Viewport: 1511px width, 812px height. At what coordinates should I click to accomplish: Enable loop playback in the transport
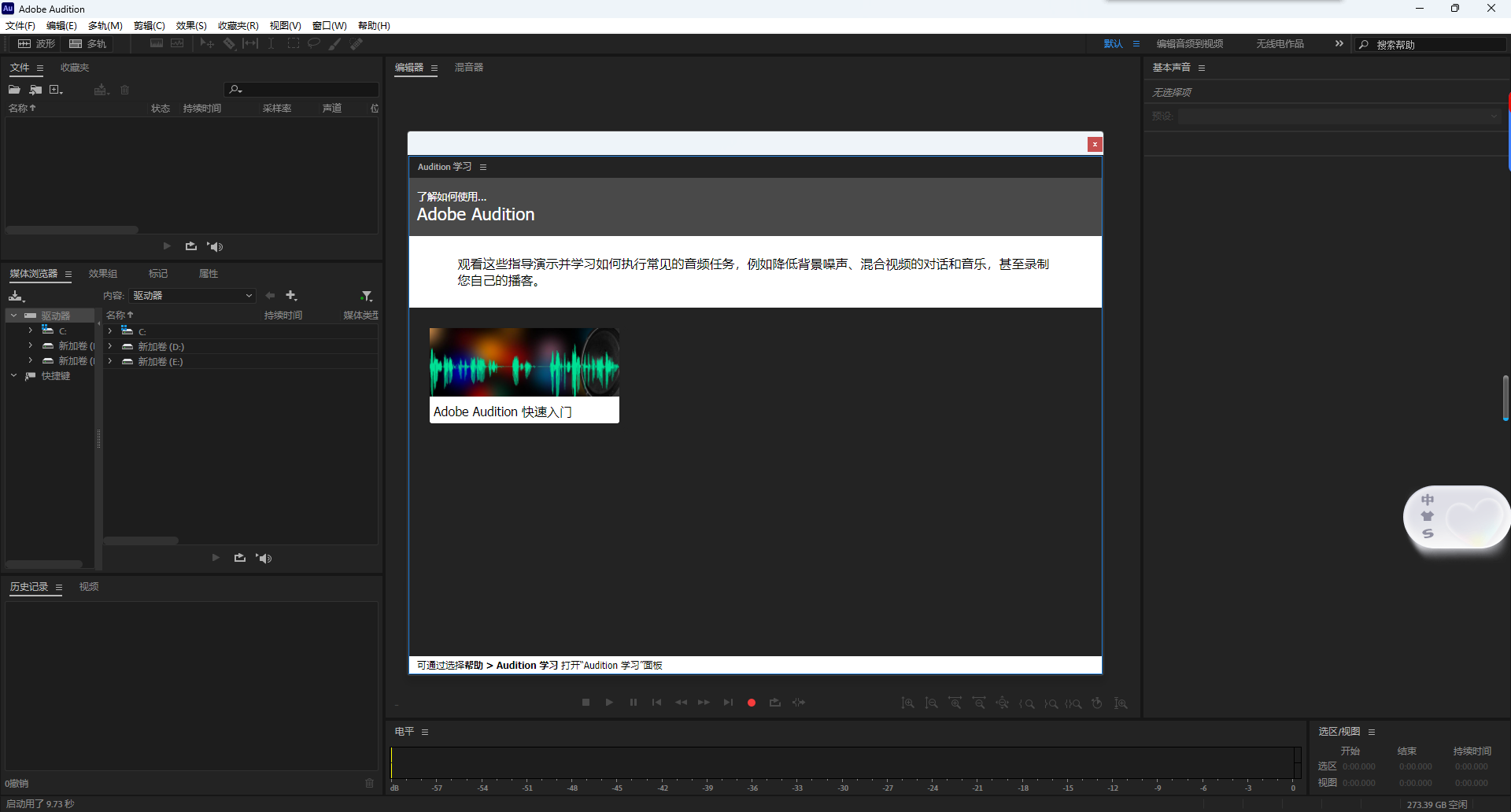(774, 702)
